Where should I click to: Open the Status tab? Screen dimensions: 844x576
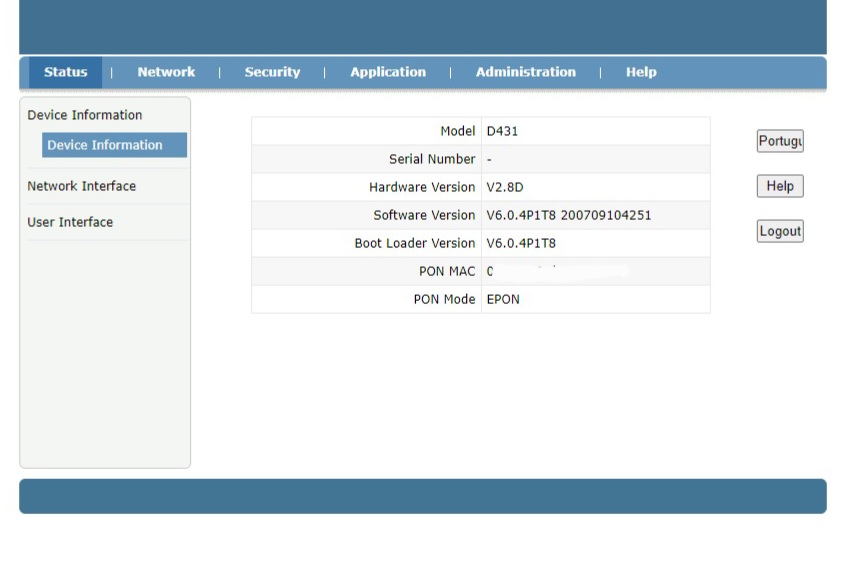point(65,72)
